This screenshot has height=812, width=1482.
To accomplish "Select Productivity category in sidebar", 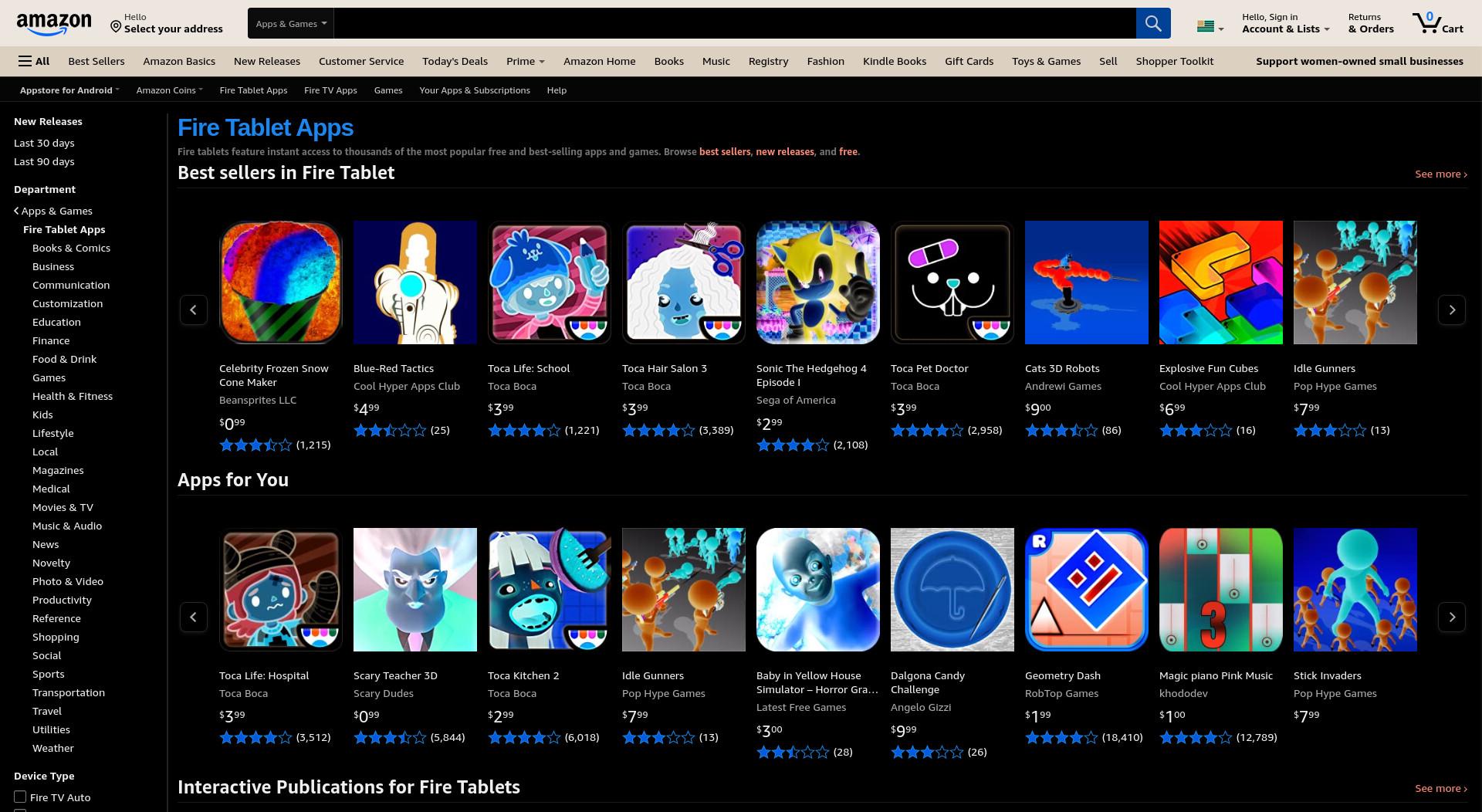I will (x=62, y=600).
